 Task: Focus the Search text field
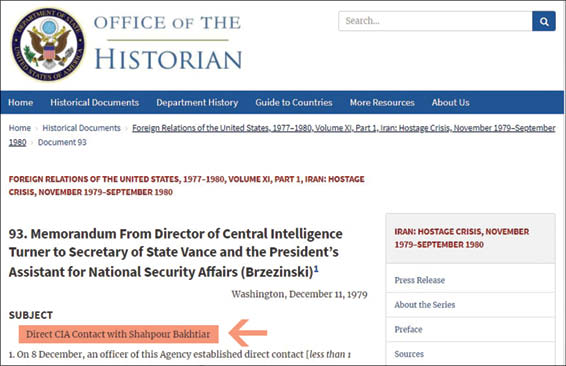point(435,21)
